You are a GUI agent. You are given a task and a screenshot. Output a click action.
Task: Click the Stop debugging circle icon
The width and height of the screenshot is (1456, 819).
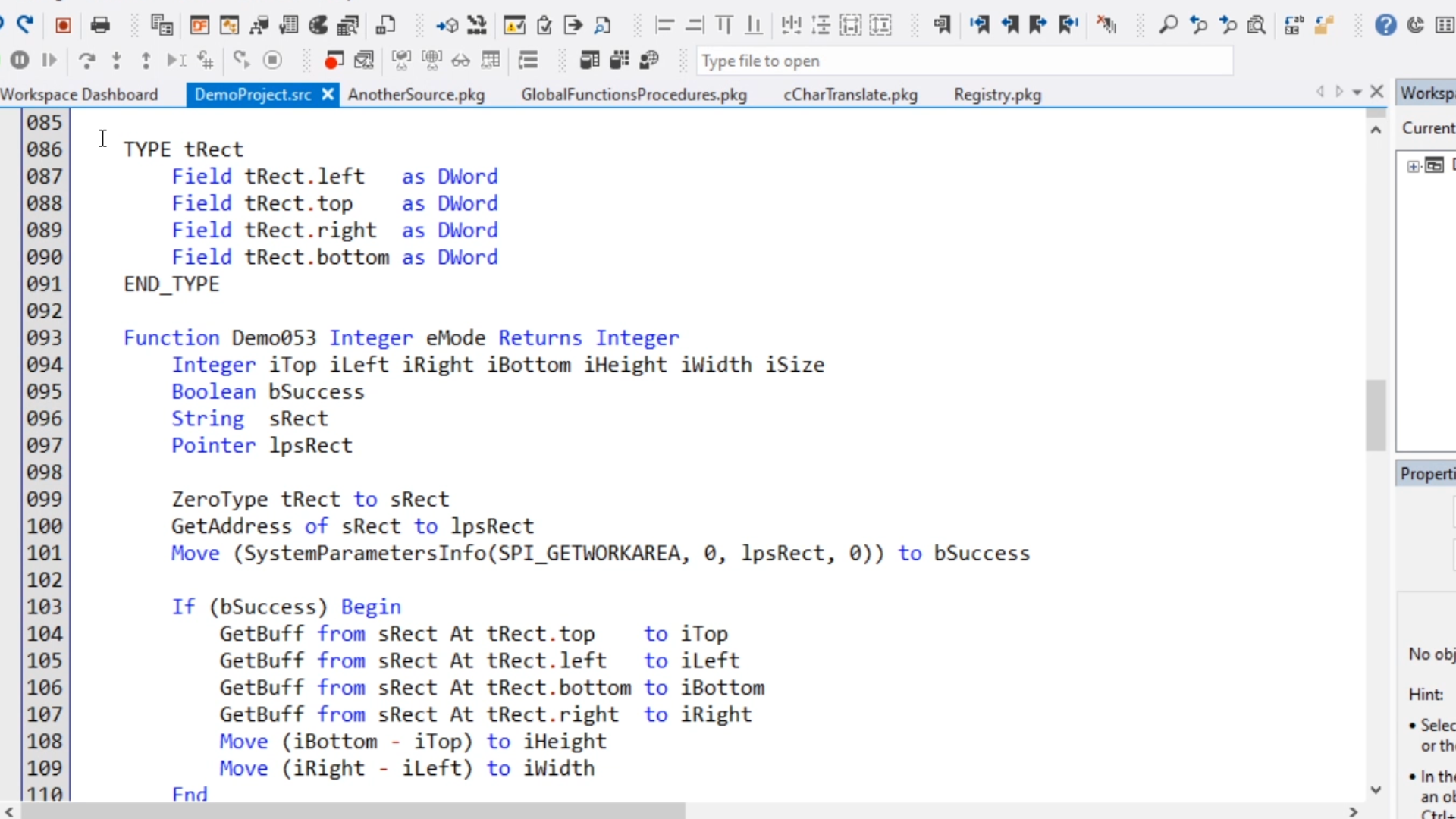[272, 60]
